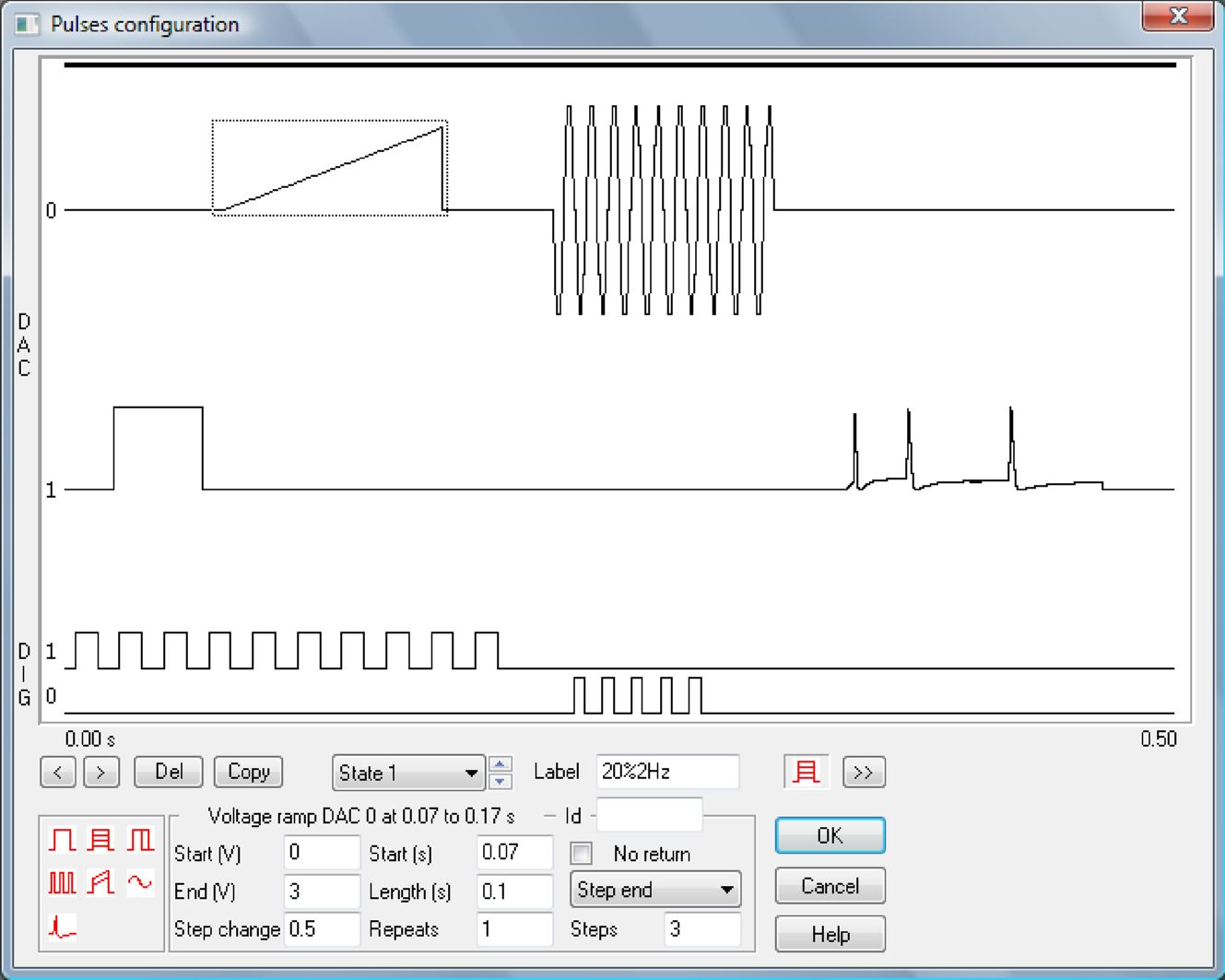The width and height of the screenshot is (1225, 980).
Task: Open Help for pulses configuration
Action: [x=829, y=934]
